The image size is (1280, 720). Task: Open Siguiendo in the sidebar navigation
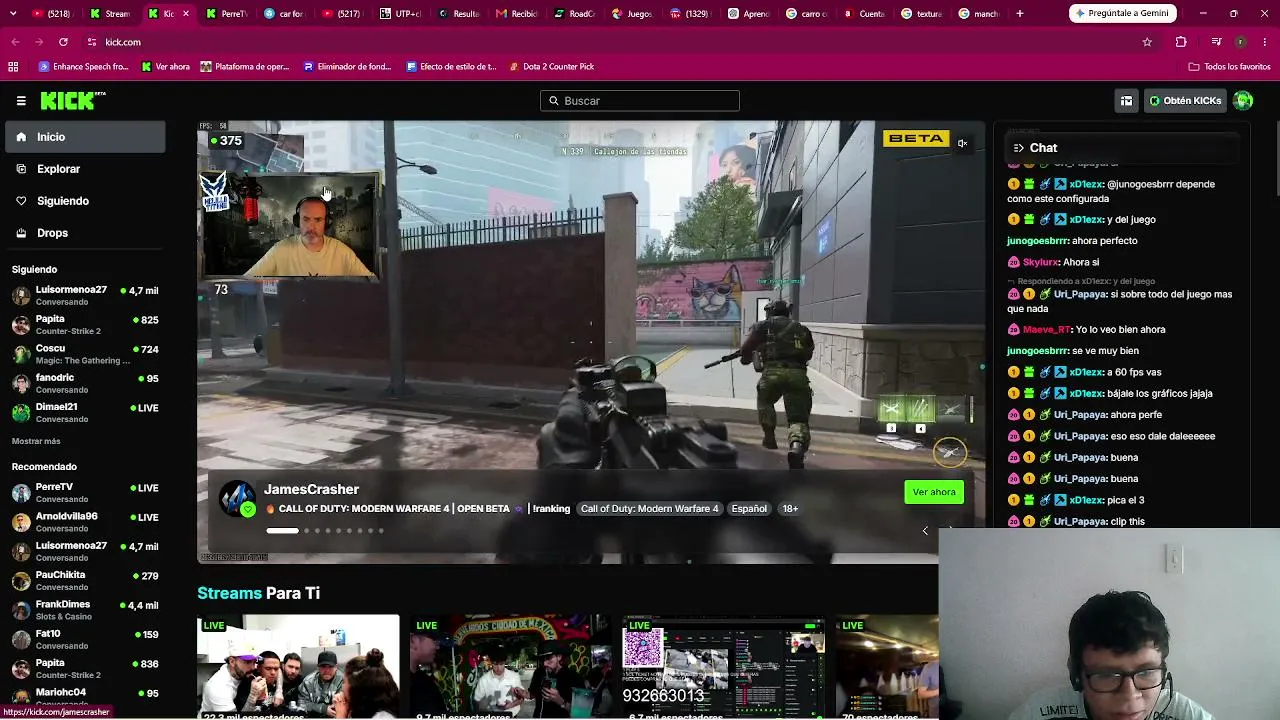pos(85,201)
